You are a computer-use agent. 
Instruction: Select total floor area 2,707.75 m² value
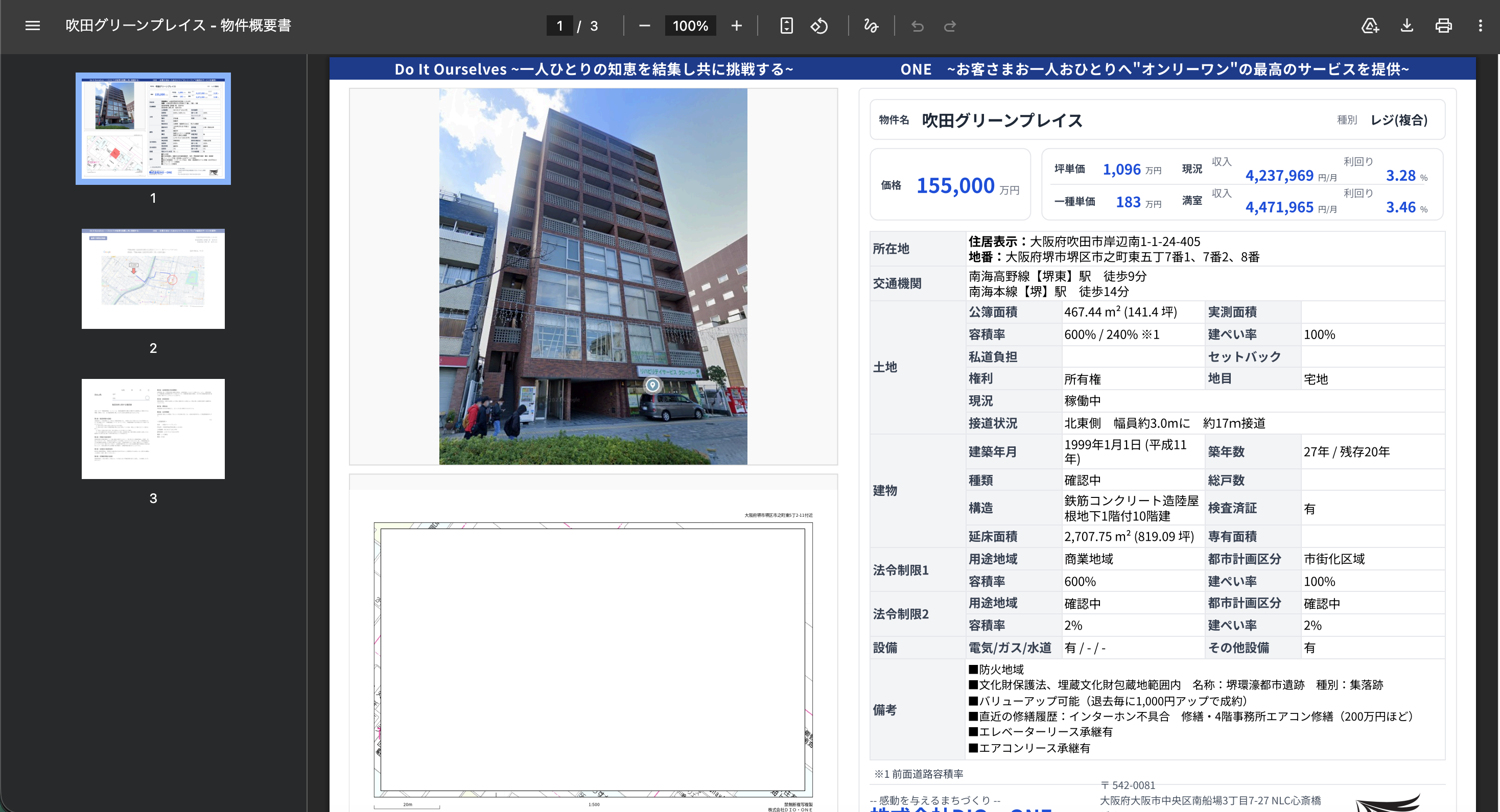tap(1129, 536)
